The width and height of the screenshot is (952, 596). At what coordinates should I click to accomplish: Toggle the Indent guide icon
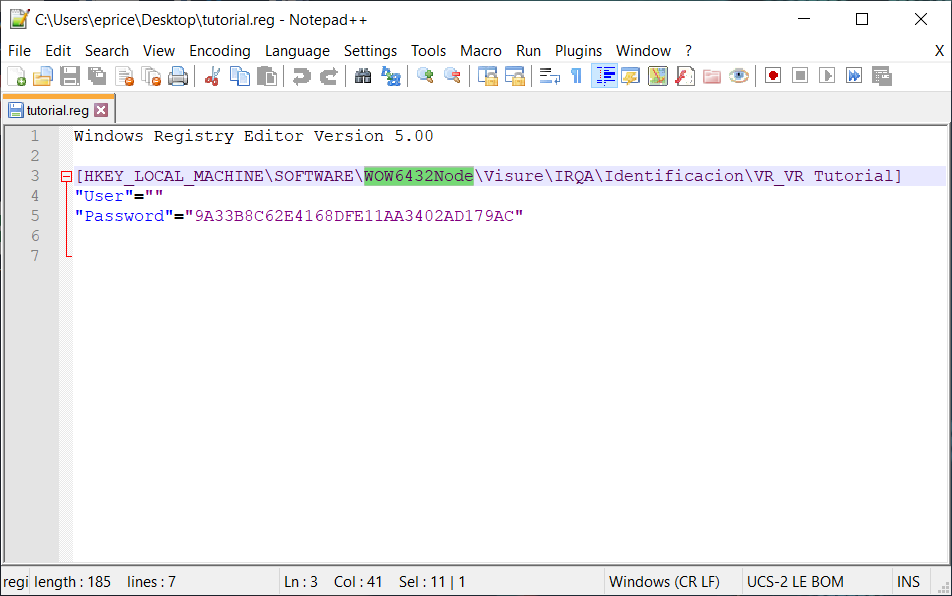(604, 76)
